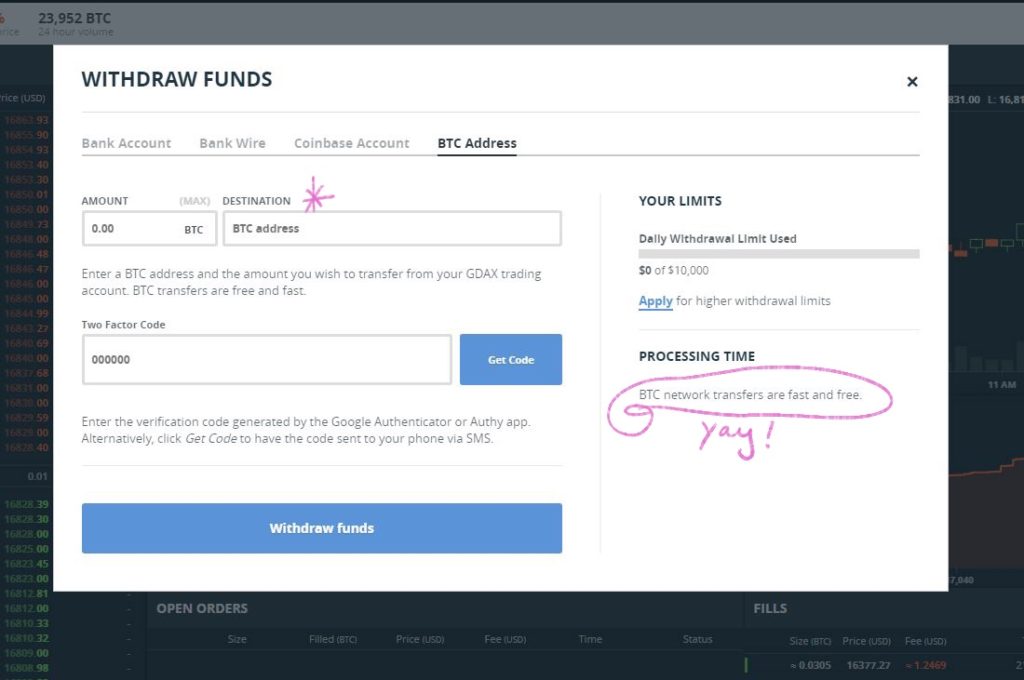Viewport: 1024px width, 680px height.
Task: Close the Withdraw Funds dialog
Action: [x=911, y=82]
